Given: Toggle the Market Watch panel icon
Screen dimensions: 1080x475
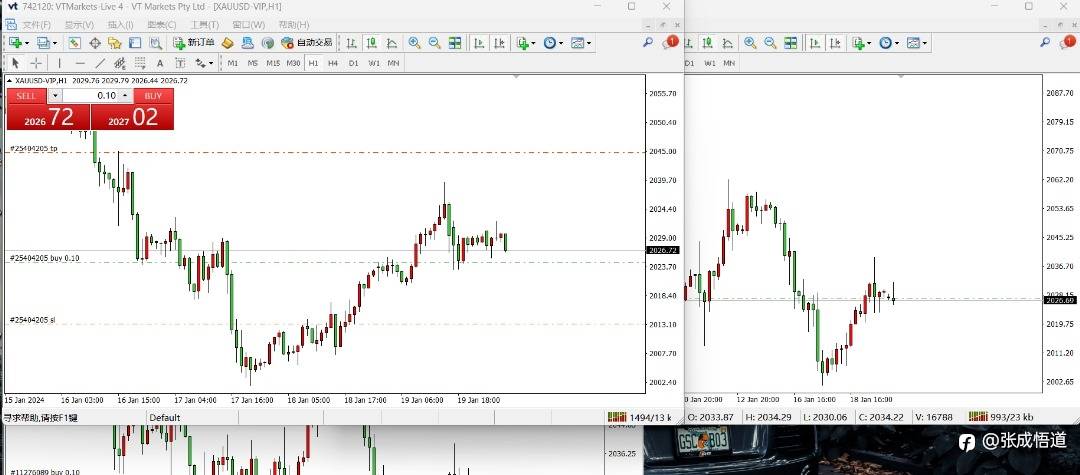Looking at the screenshot, I should 74,43.
